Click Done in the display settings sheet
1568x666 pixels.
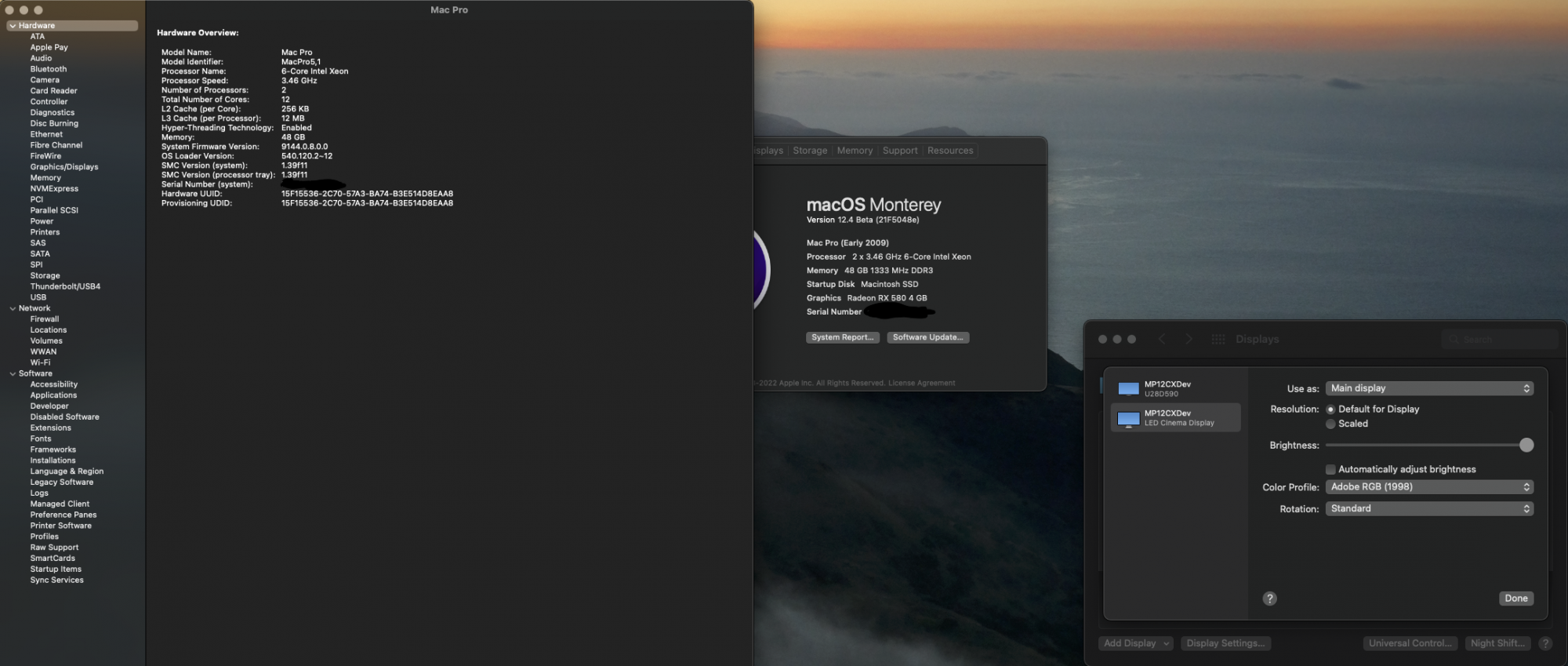[x=1516, y=599]
